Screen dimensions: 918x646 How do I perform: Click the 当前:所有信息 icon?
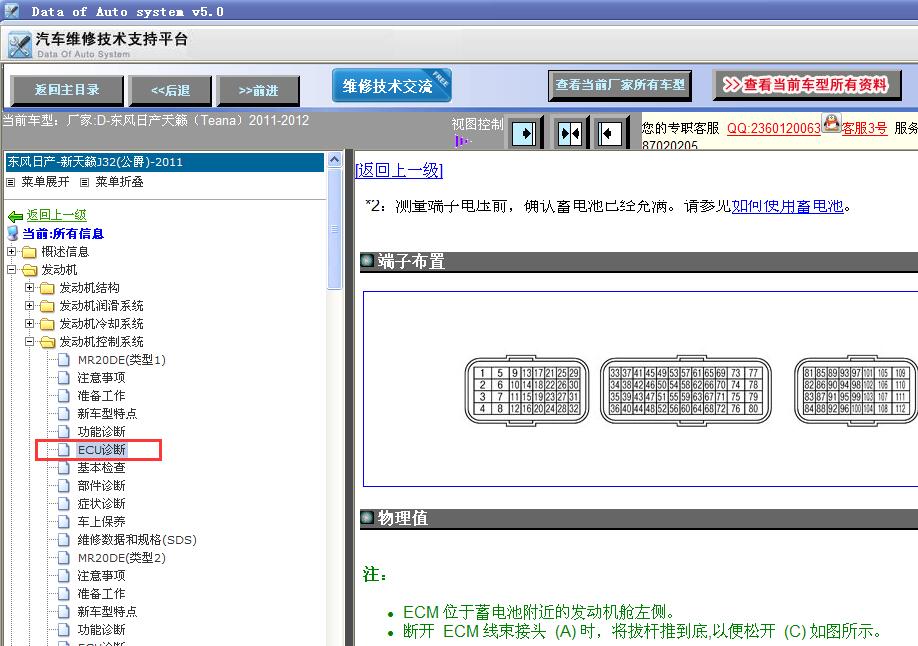pyautogui.click(x=13, y=234)
